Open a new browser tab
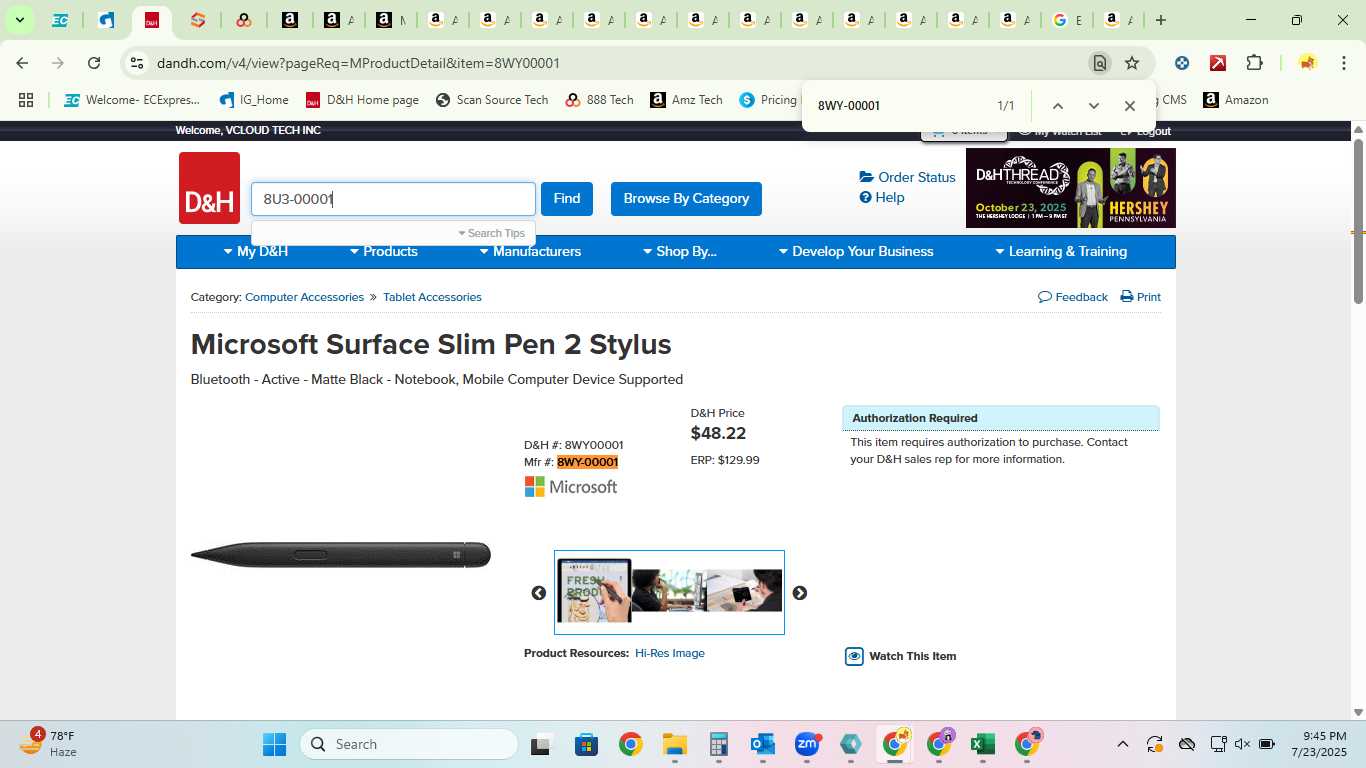 pyautogui.click(x=1160, y=20)
